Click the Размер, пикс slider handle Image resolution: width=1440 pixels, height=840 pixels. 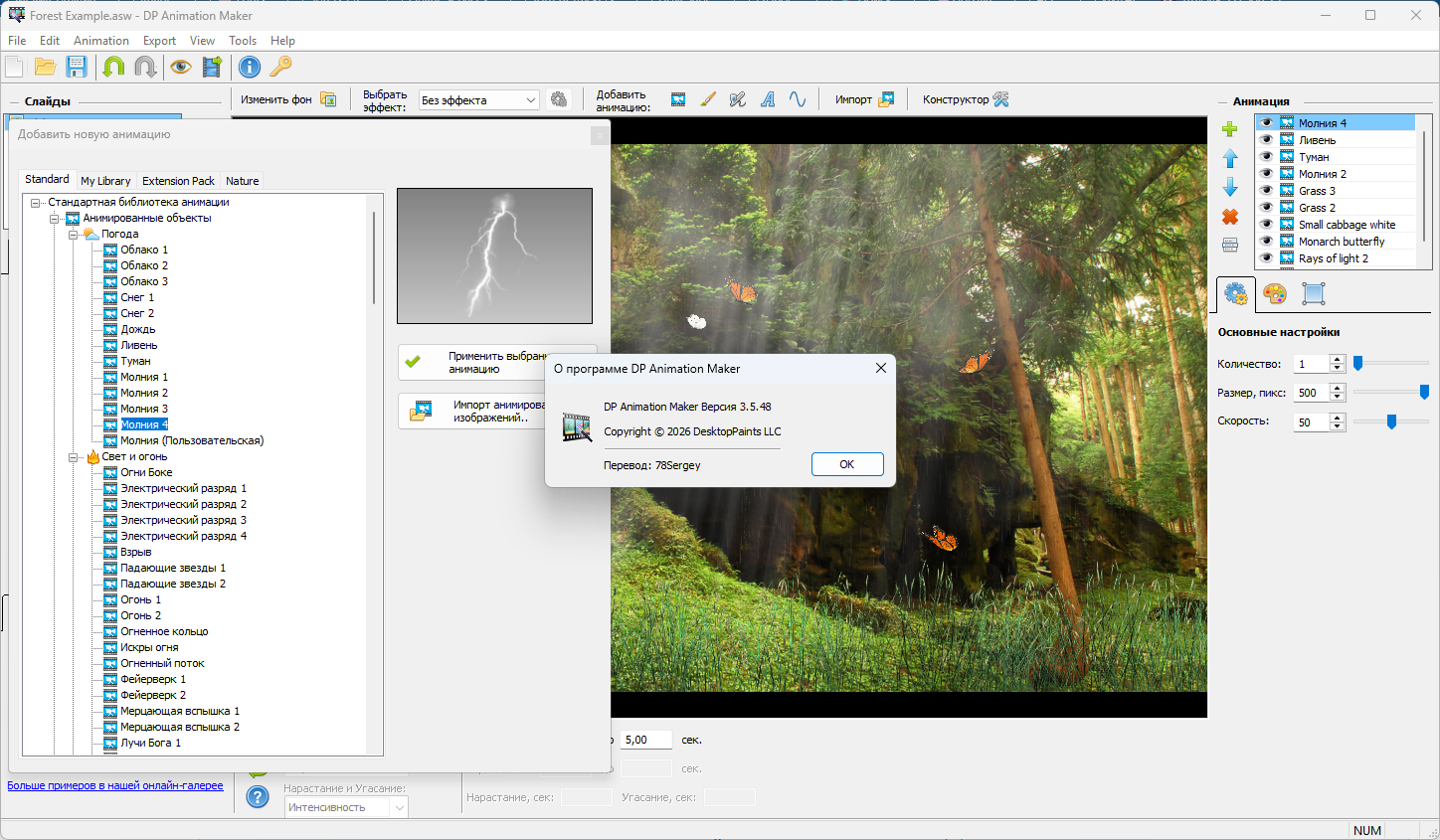1424,393
